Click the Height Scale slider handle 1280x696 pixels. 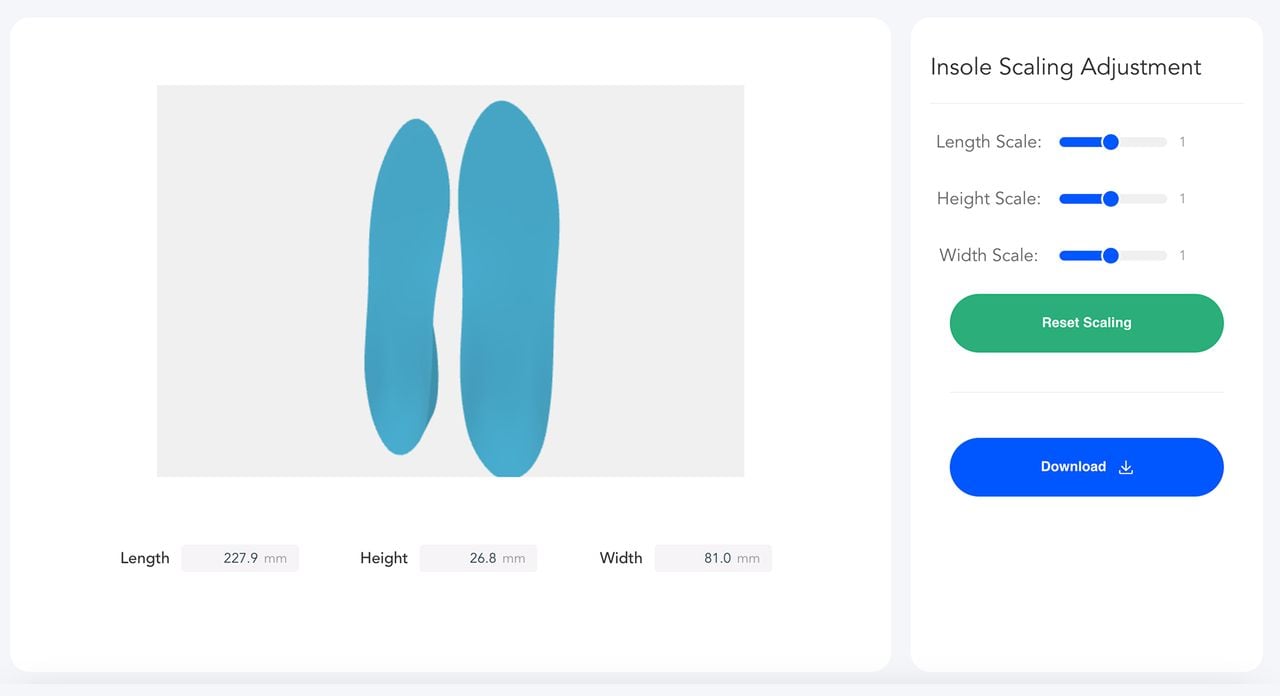1110,199
